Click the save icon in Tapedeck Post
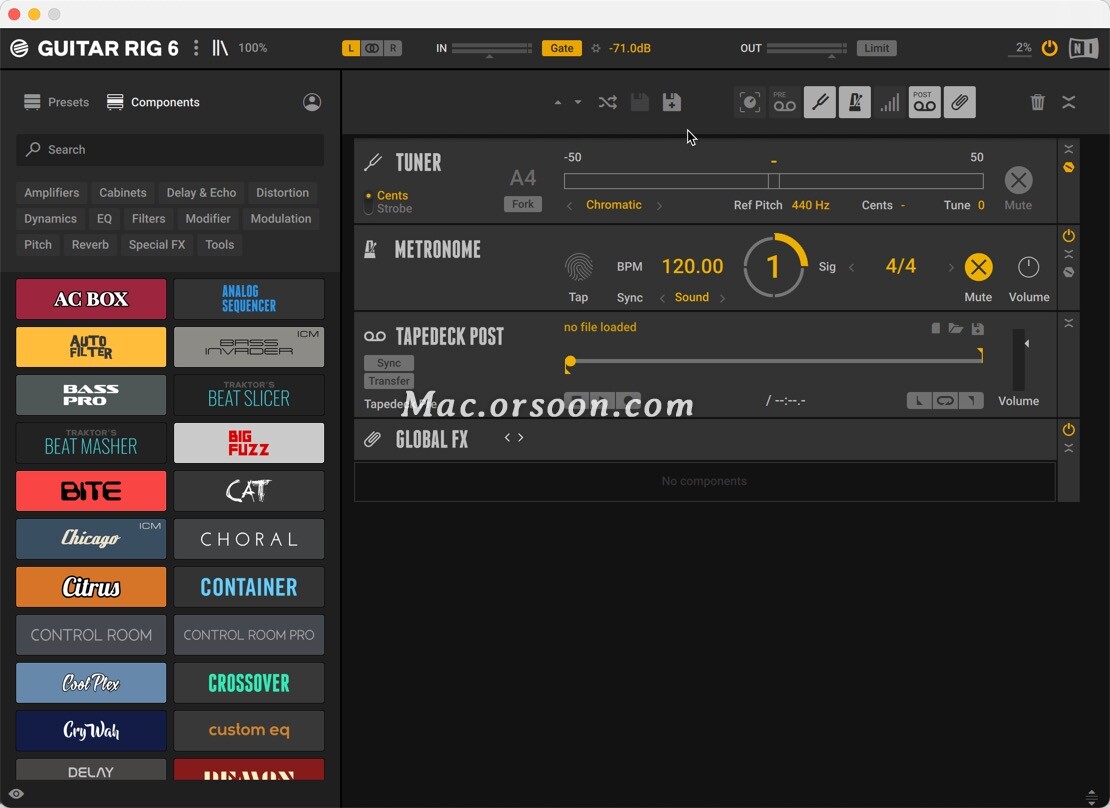The image size is (1110, 808). click(x=978, y=329)
